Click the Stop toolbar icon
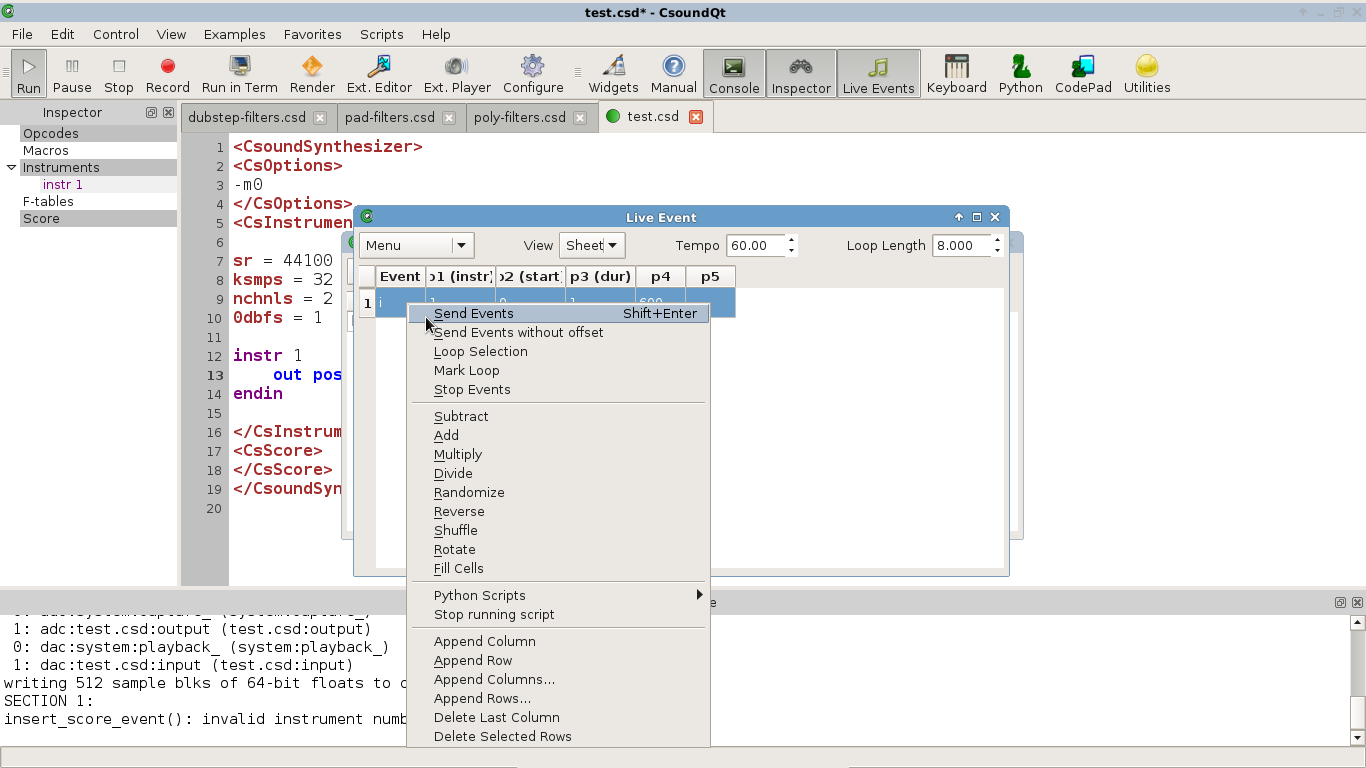 pyautogui.click(x=119, y=73)
